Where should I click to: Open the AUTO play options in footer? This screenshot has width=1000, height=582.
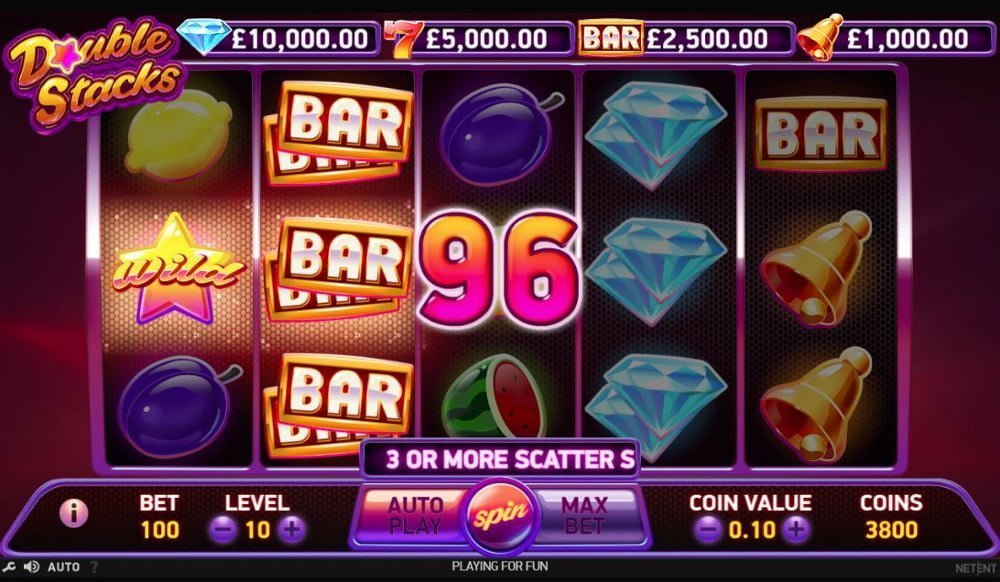[x=64, y=566]
